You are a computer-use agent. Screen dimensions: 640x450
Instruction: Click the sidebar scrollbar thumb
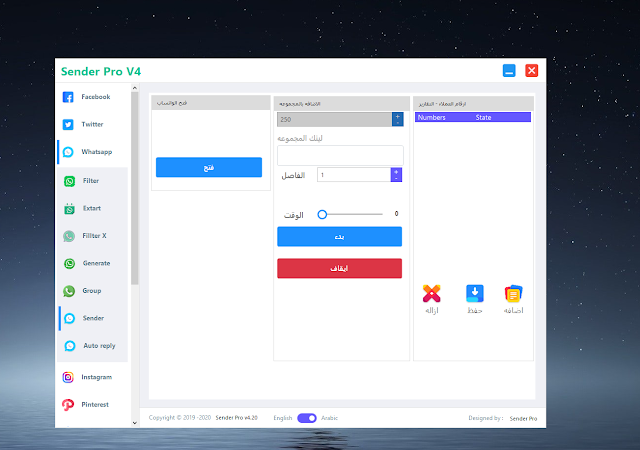[x=135, y=188]
